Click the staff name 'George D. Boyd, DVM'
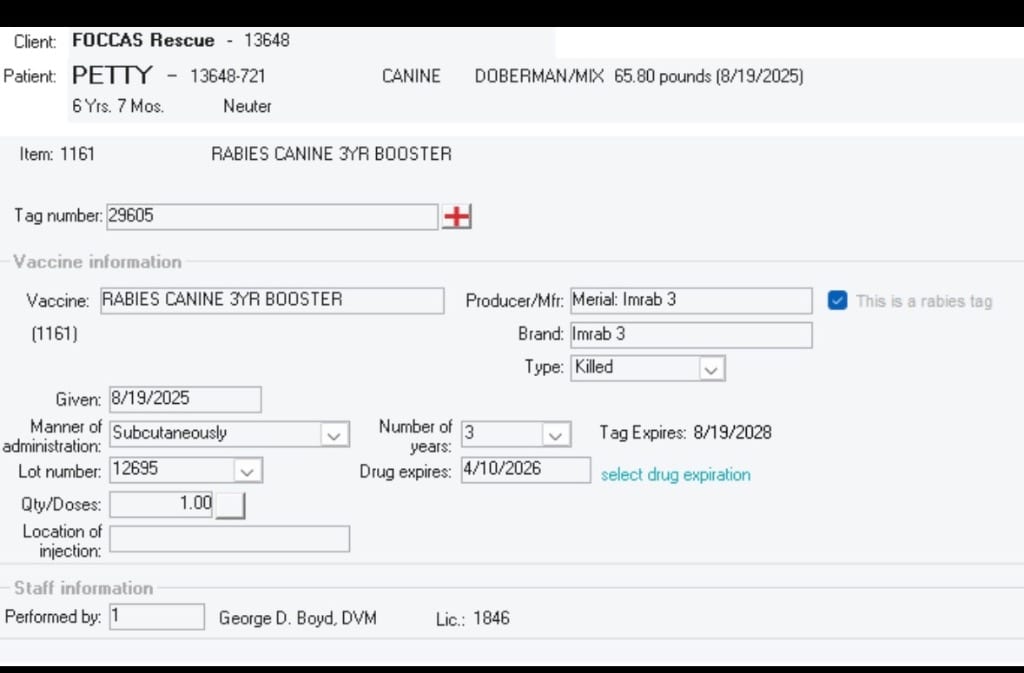 298,618
